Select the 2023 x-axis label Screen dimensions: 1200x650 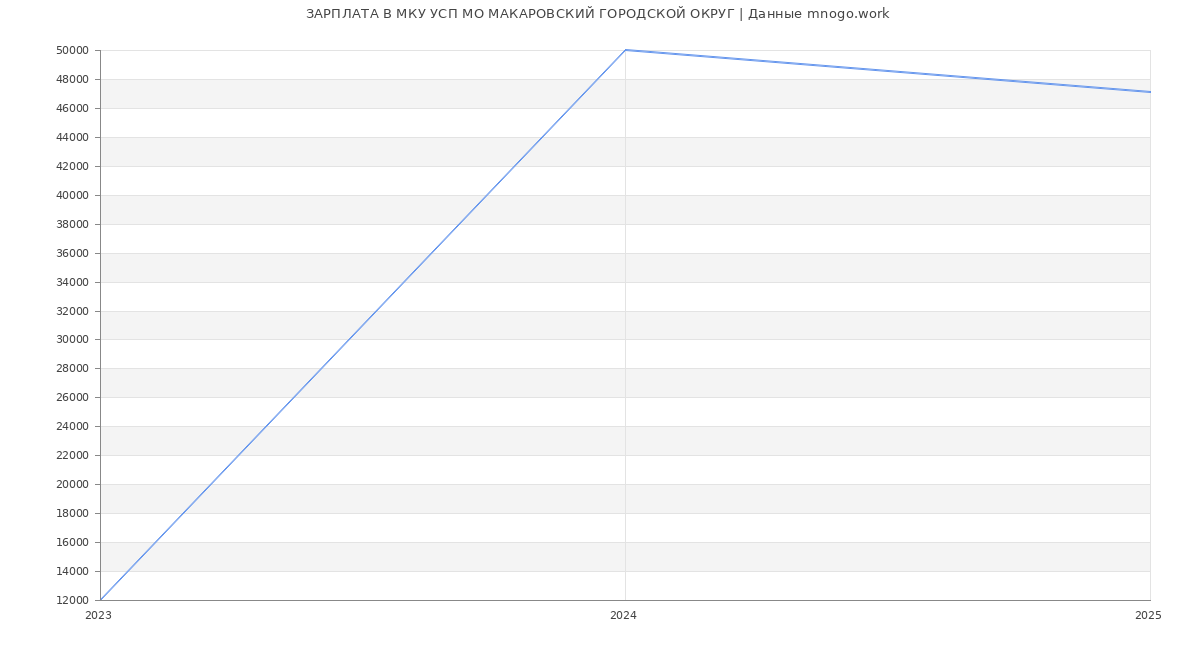point(98,616)
